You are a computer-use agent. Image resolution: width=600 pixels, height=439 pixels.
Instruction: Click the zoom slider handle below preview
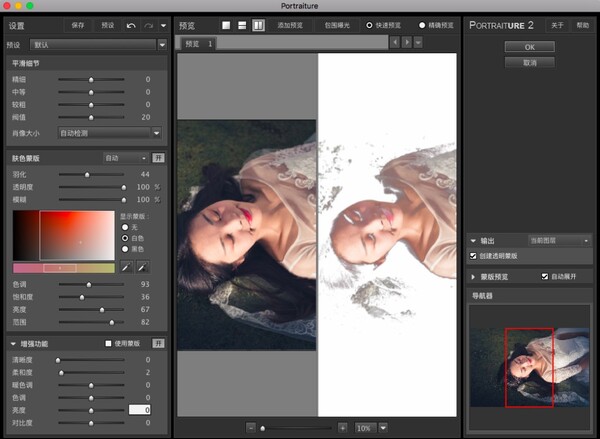[x=262, y=428]
